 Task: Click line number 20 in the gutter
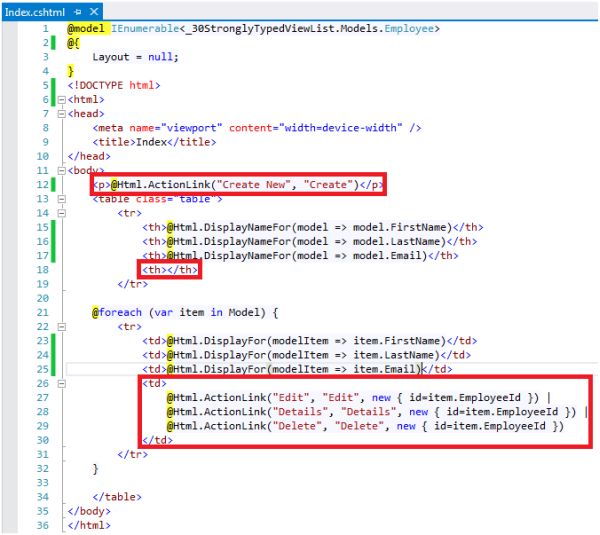pos(43,298)
